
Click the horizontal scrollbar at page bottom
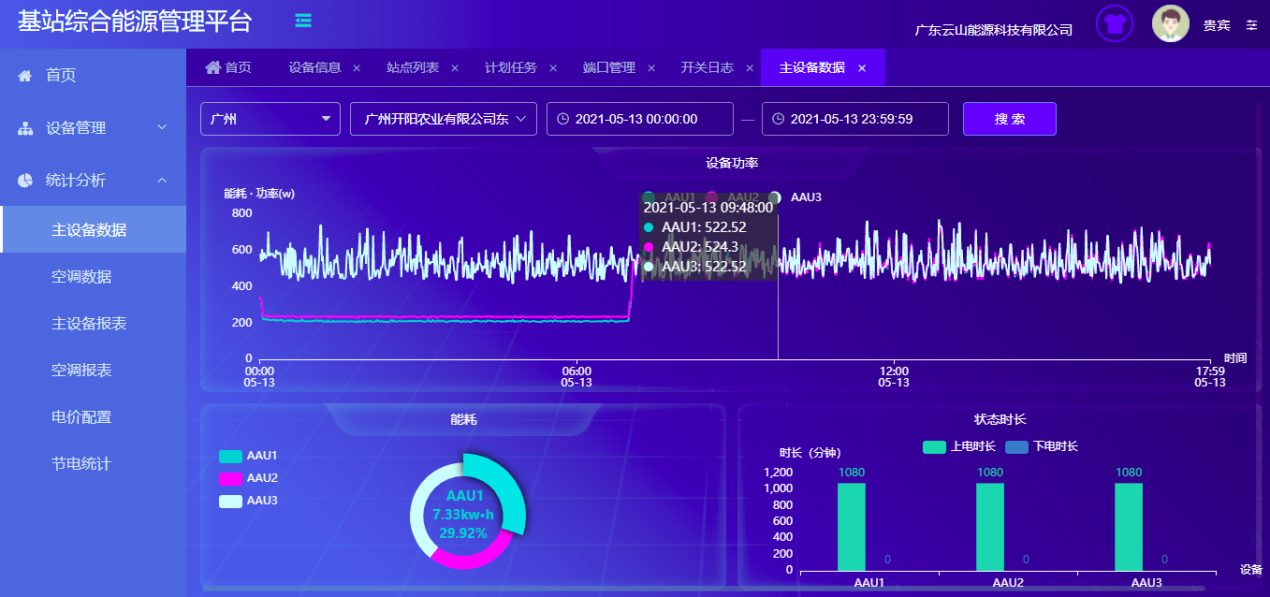pos(703,590)
